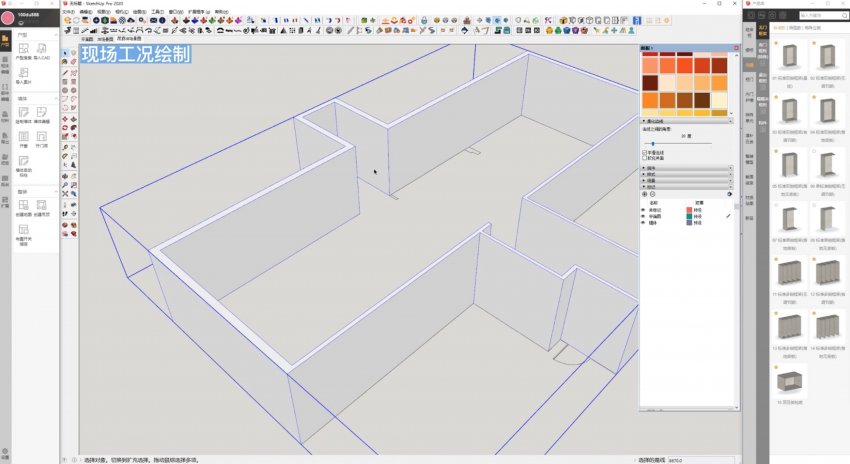Choose the Rotate tool

(65, 127)
